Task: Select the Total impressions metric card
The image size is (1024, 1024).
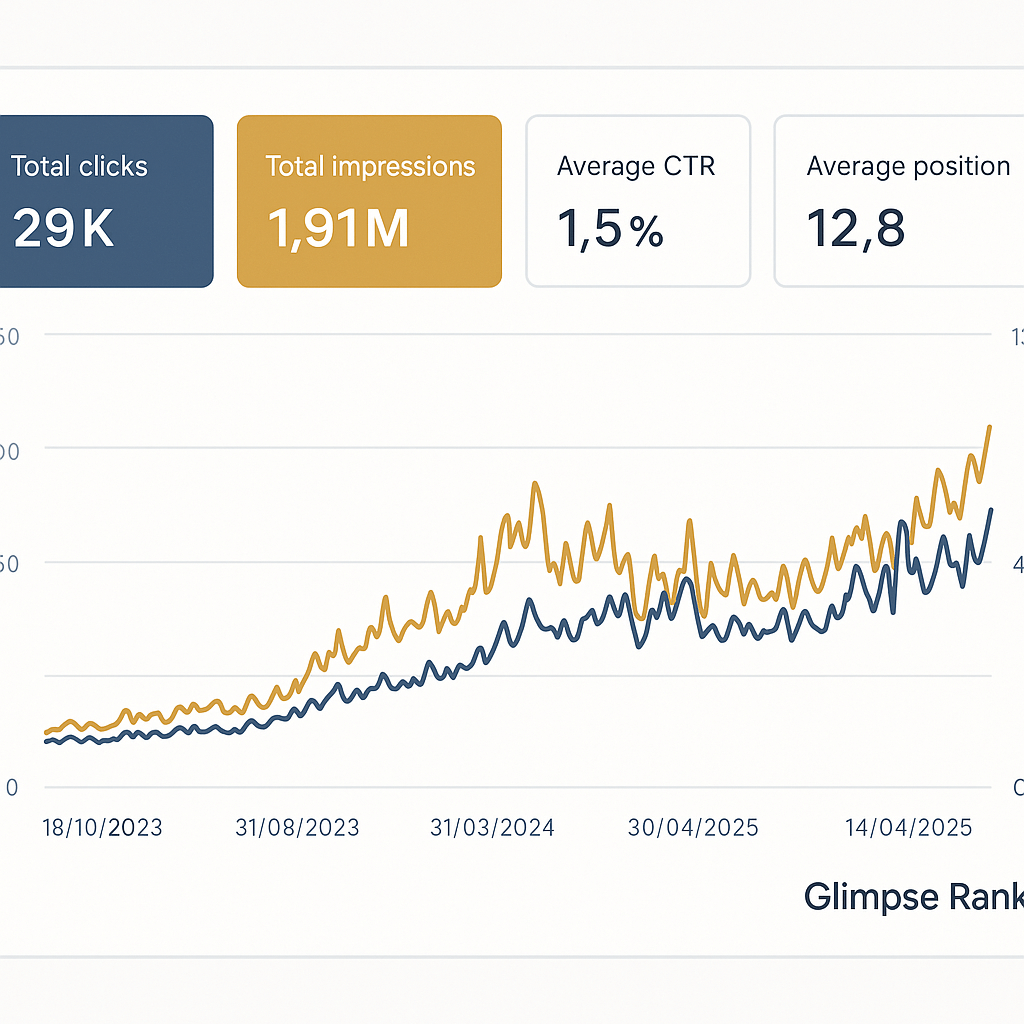Action: click(368, 200)
